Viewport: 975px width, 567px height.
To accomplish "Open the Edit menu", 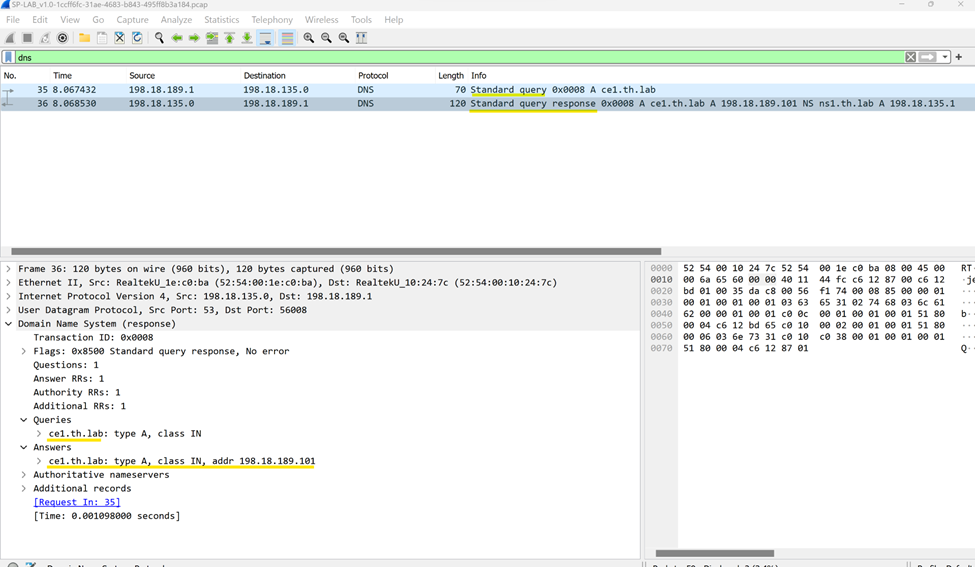I will pos(40,20).
